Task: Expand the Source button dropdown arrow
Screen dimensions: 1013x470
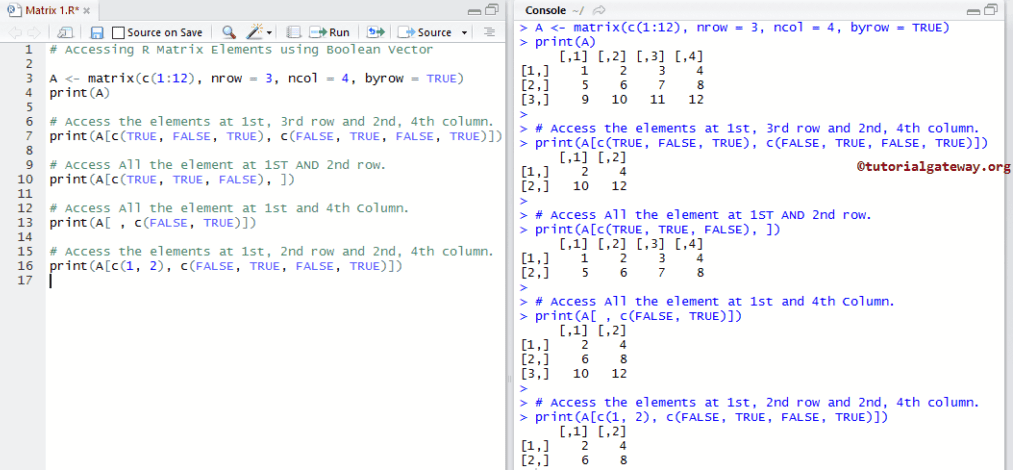Action: [465, 33]
